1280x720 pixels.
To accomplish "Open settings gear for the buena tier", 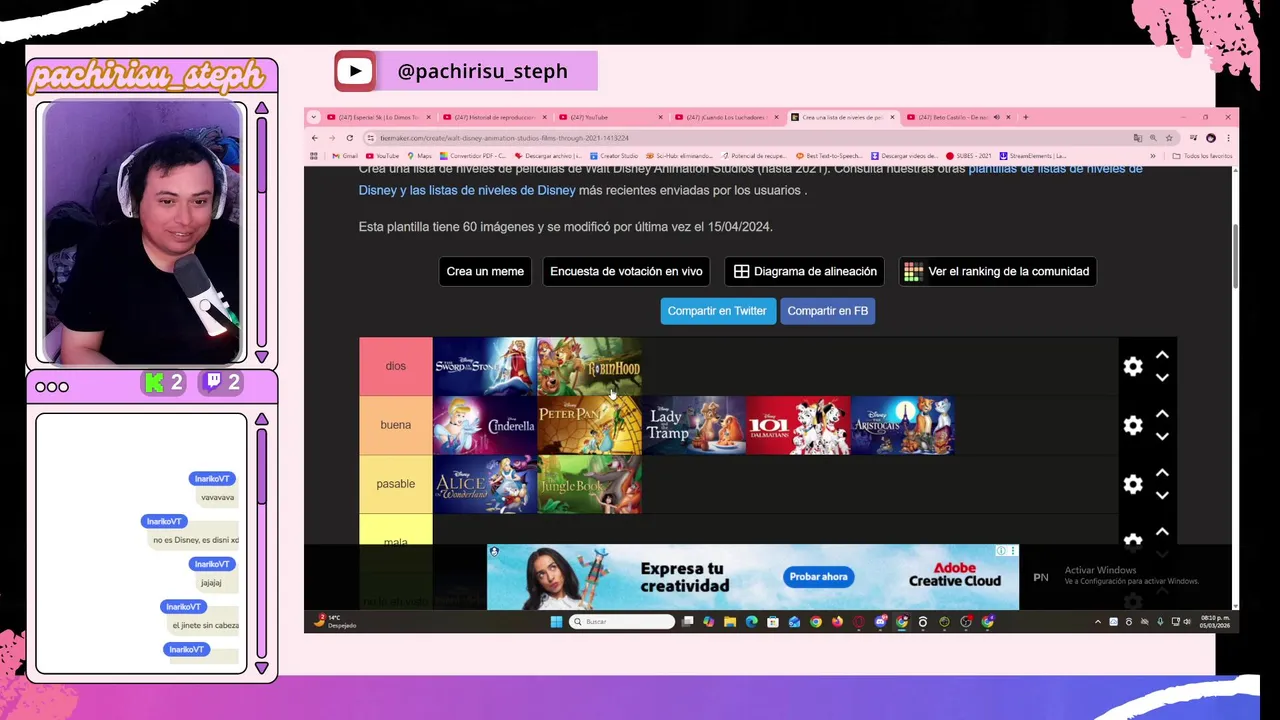I will pos(1132,425).
